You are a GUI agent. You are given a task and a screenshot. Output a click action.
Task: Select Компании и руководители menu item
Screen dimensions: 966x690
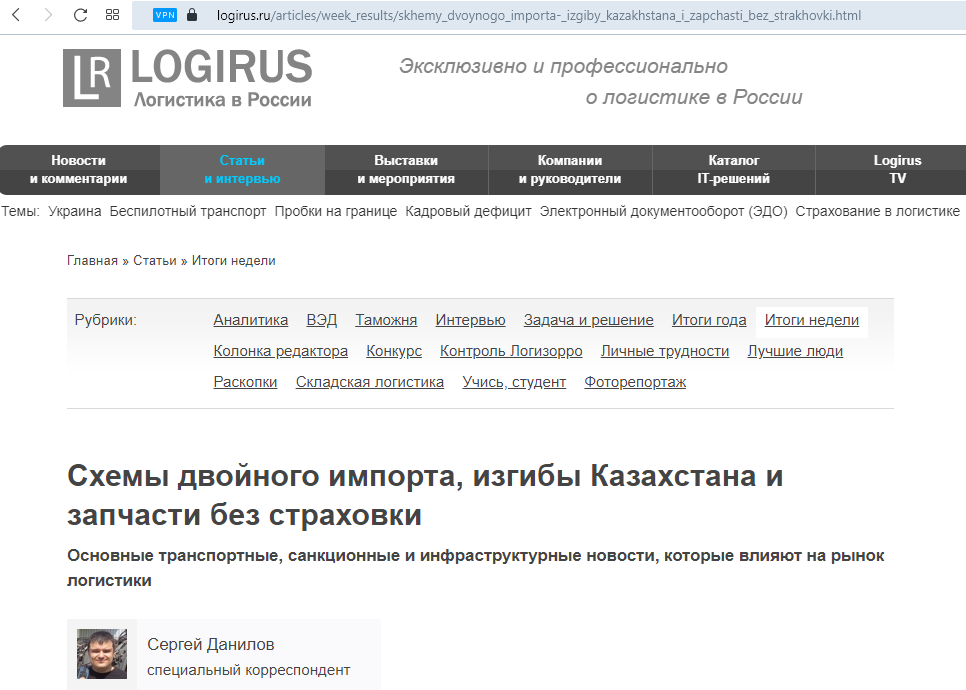pyautogui.click(x=570, y=170)
